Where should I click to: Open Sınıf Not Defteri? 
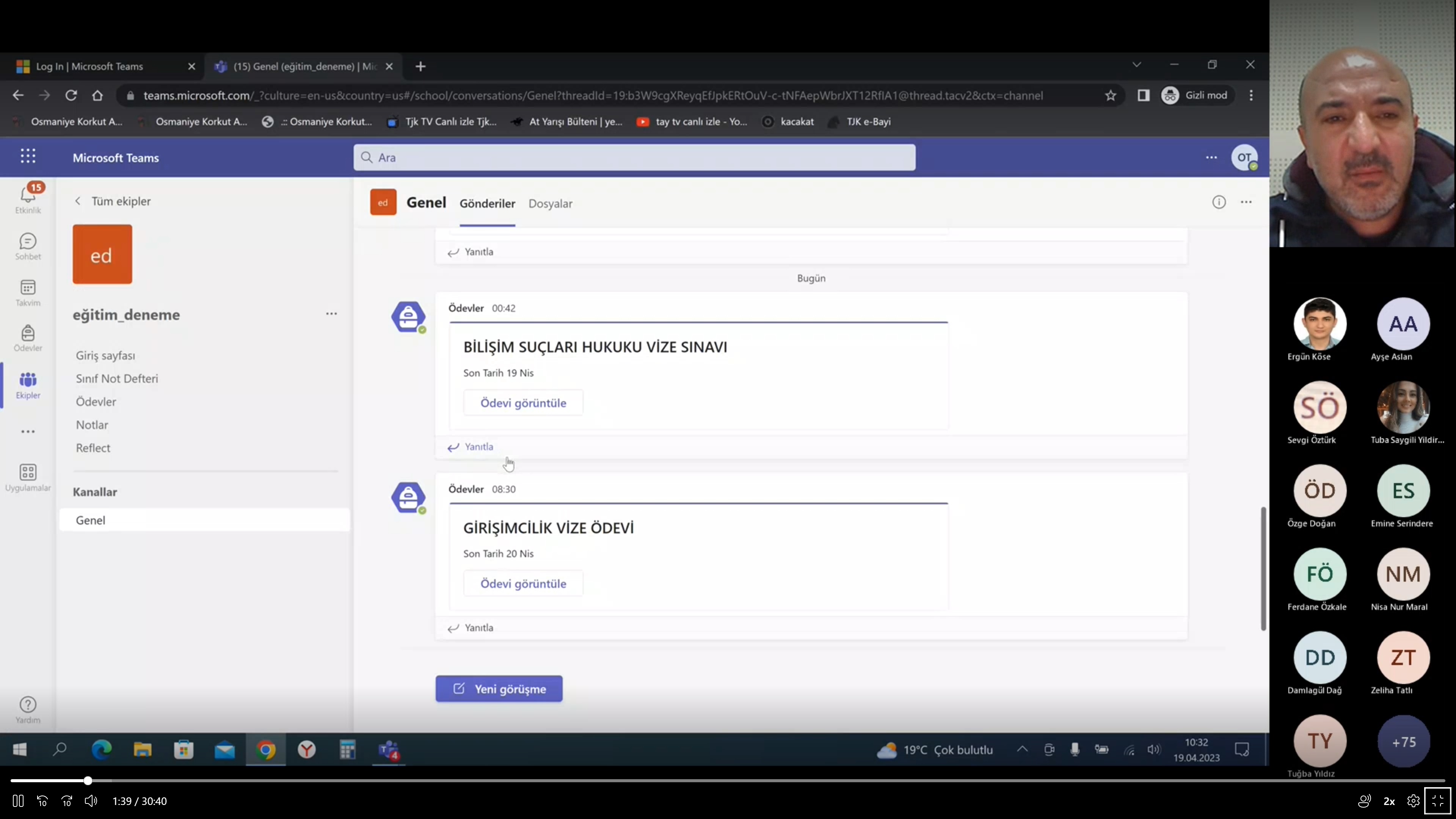pos(117,379)
